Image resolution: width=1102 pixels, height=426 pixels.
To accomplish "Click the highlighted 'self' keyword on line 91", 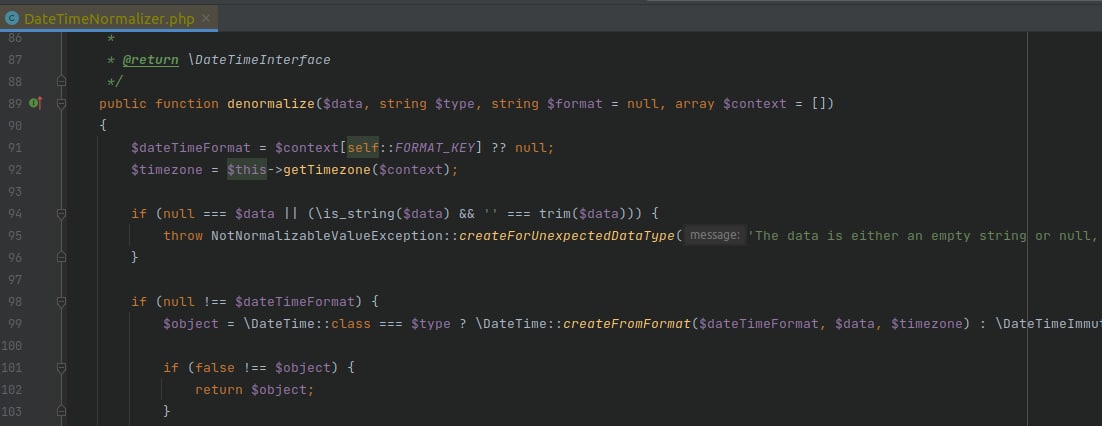I will click(x=363, y=148).
